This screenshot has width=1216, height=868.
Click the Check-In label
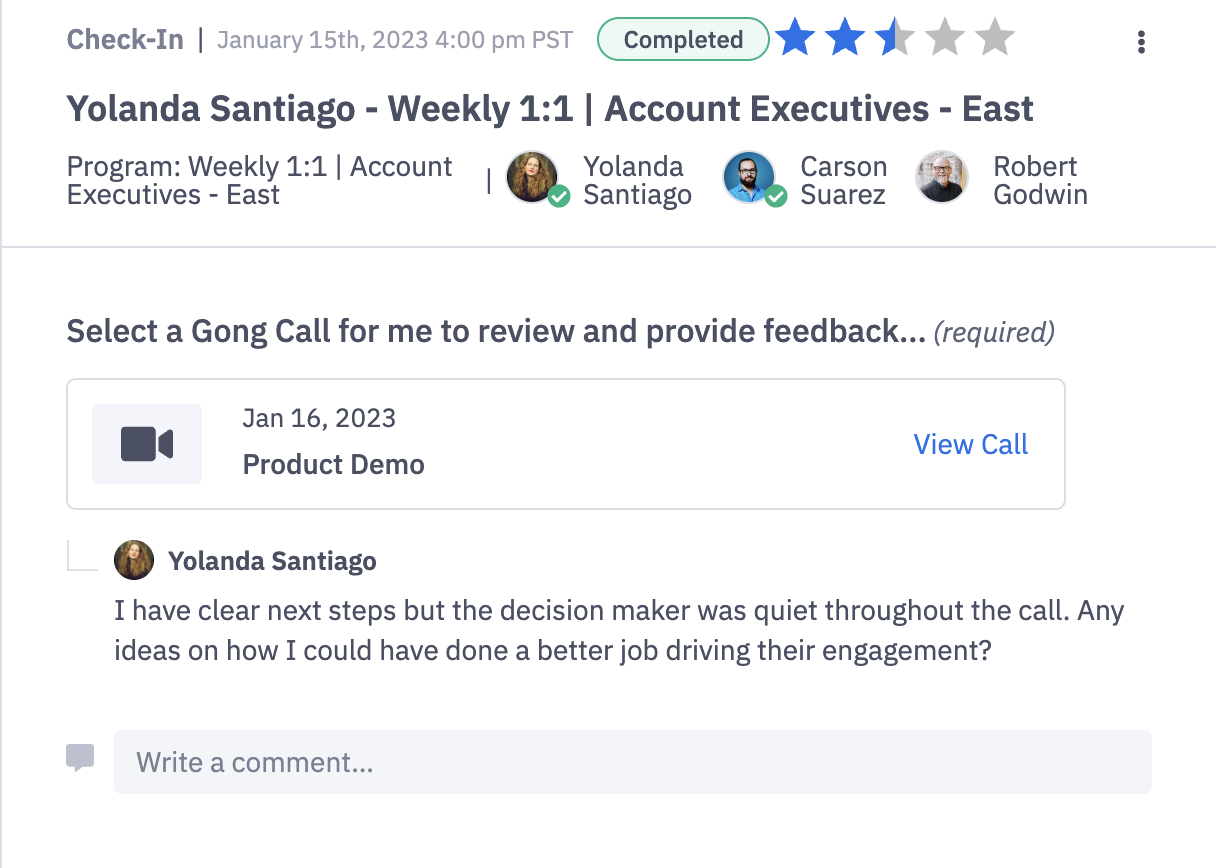point(124,39)
